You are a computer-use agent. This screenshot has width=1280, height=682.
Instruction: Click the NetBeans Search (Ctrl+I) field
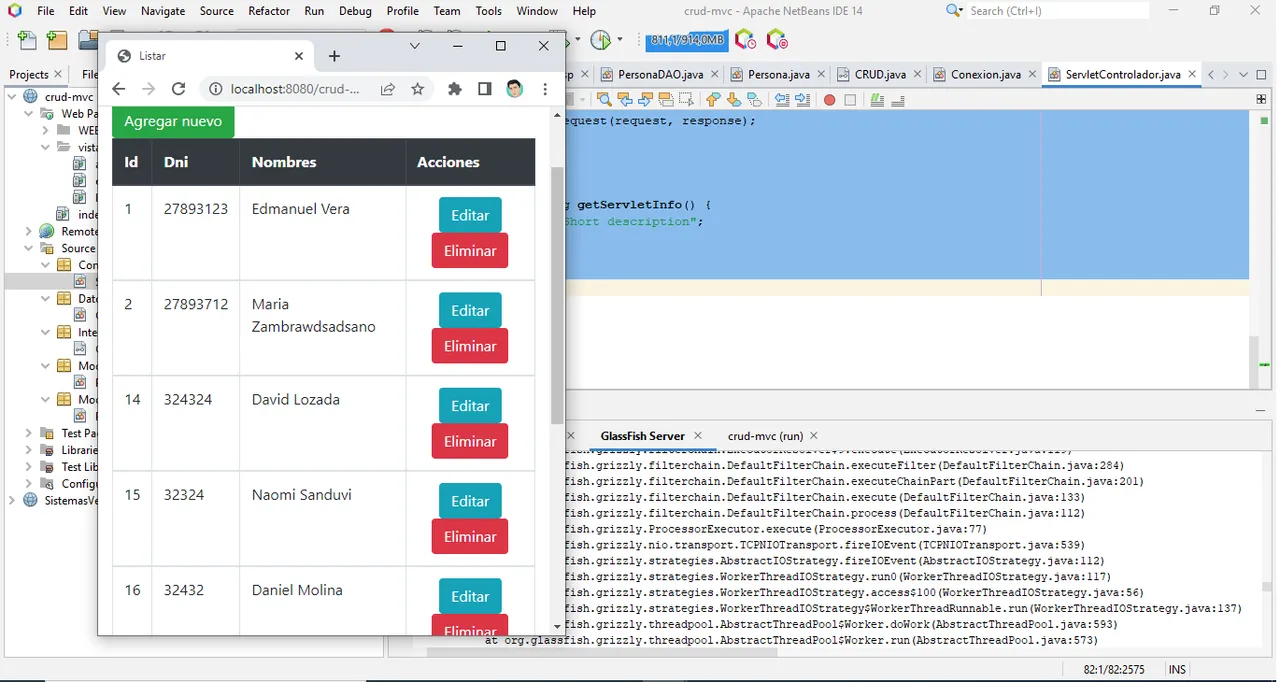1058,11
